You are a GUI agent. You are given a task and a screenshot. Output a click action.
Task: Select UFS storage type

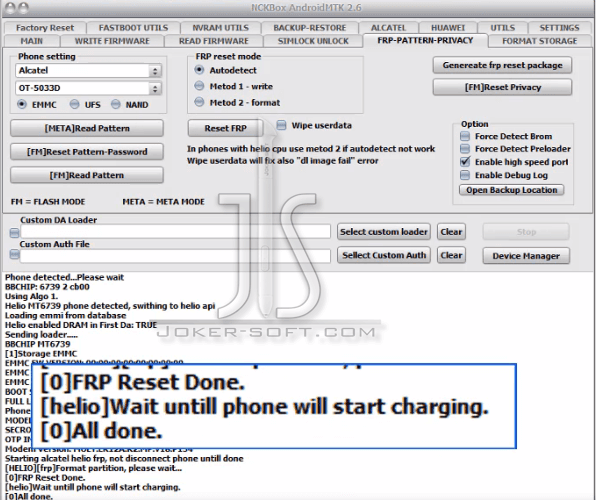(x=74, y=105)
